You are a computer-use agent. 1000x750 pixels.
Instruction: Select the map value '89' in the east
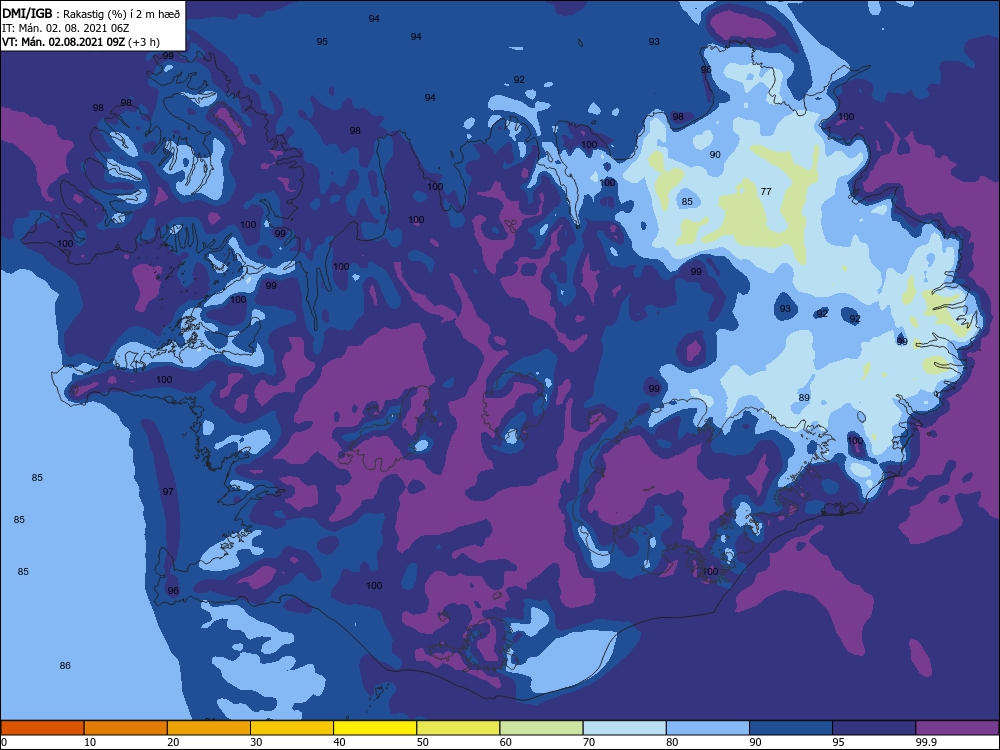coord(804,397)
